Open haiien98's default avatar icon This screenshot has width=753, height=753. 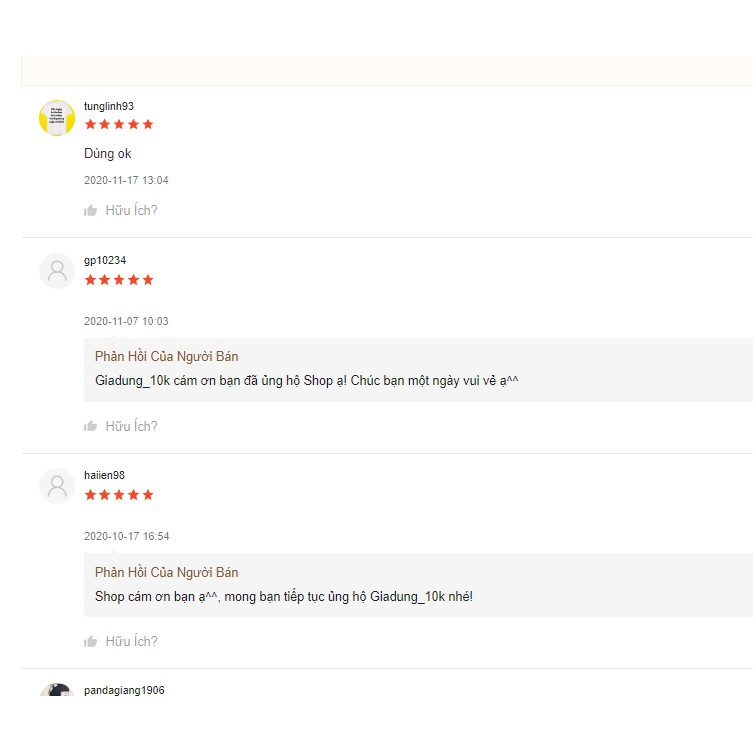[x=57, y=486]
